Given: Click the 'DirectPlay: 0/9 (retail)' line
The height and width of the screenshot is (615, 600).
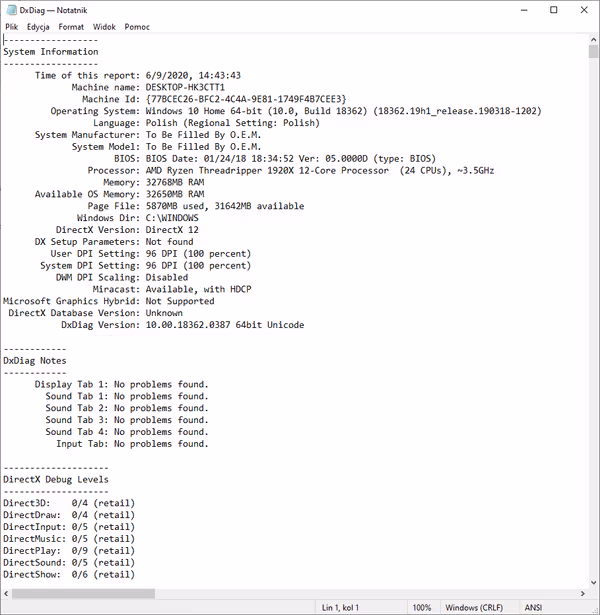Looking at the screenshot, I should pyautogui.click(x=69, y=551).
